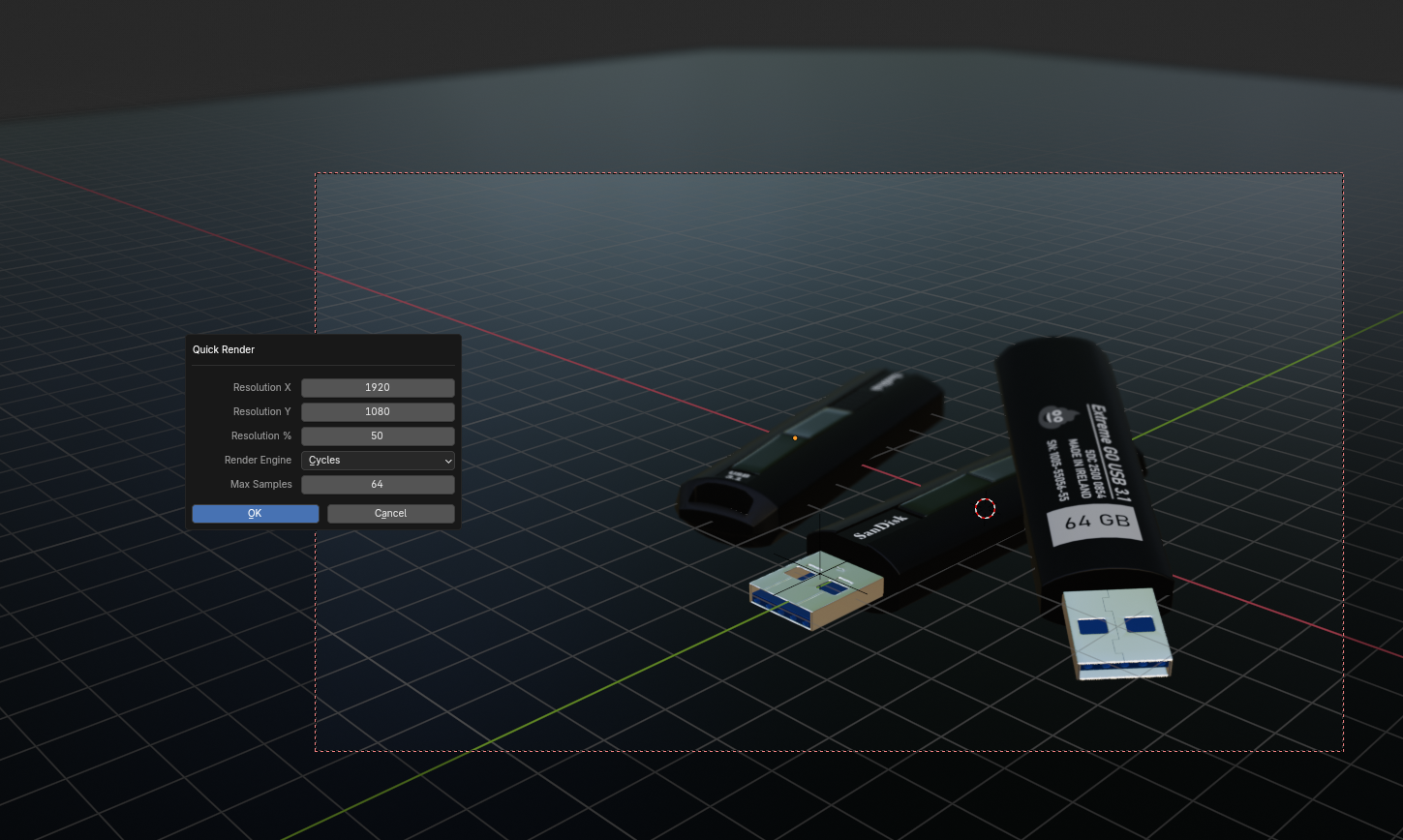
Task: Click the "Quick Render" dialog title
Action: tap(224, 349)
